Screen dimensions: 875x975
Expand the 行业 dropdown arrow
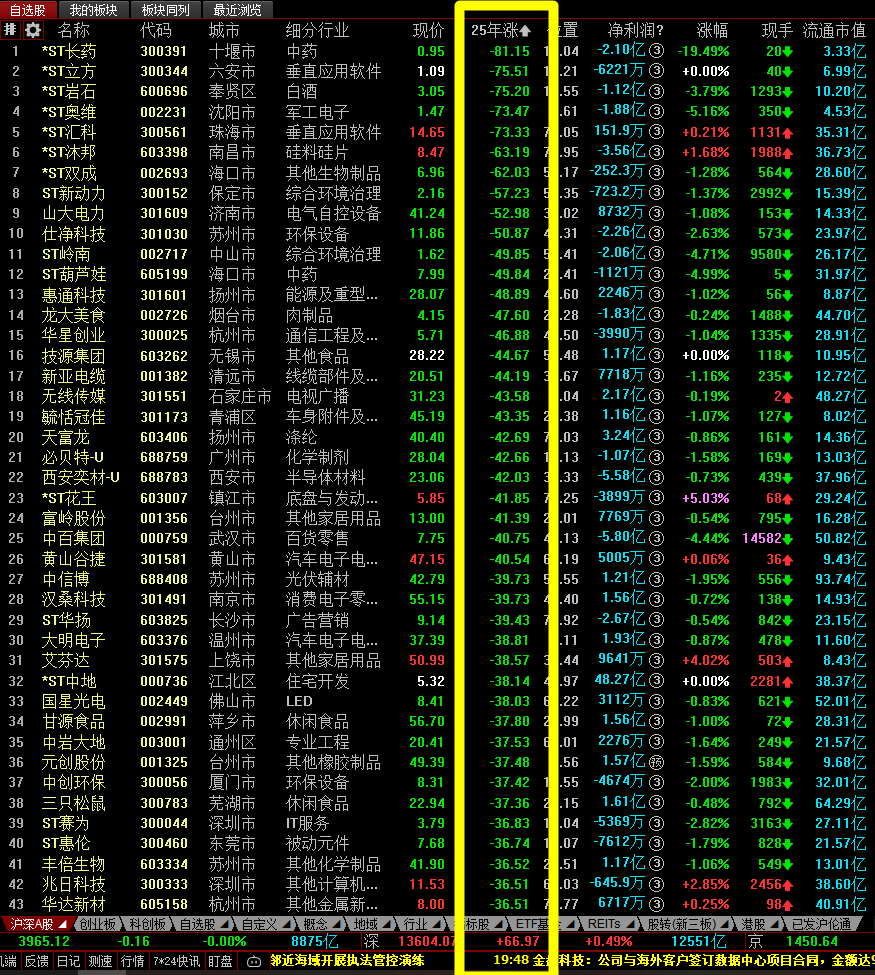[x=437, y=925]
